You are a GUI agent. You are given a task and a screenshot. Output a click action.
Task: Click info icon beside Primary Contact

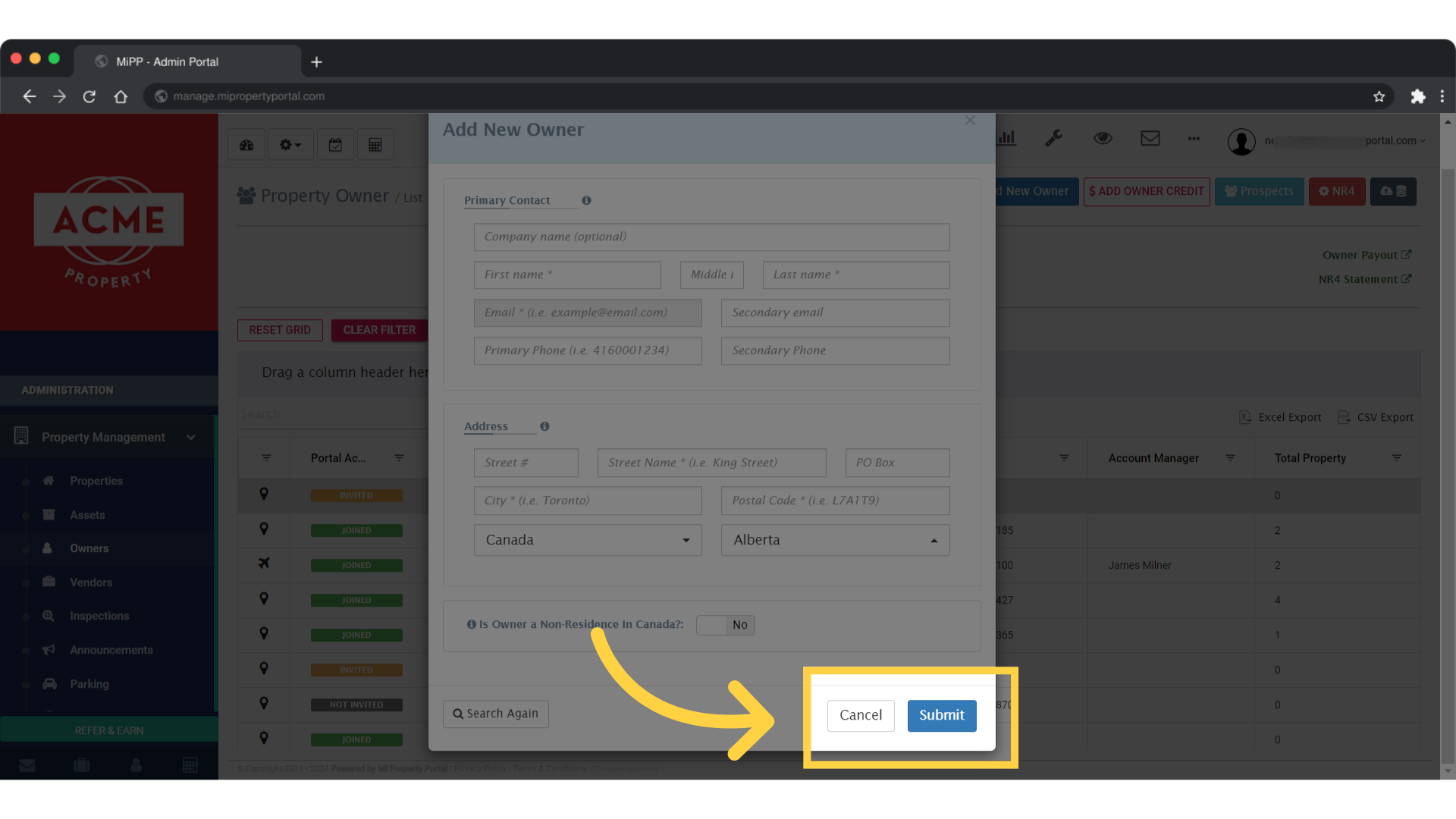coord(586,200)
